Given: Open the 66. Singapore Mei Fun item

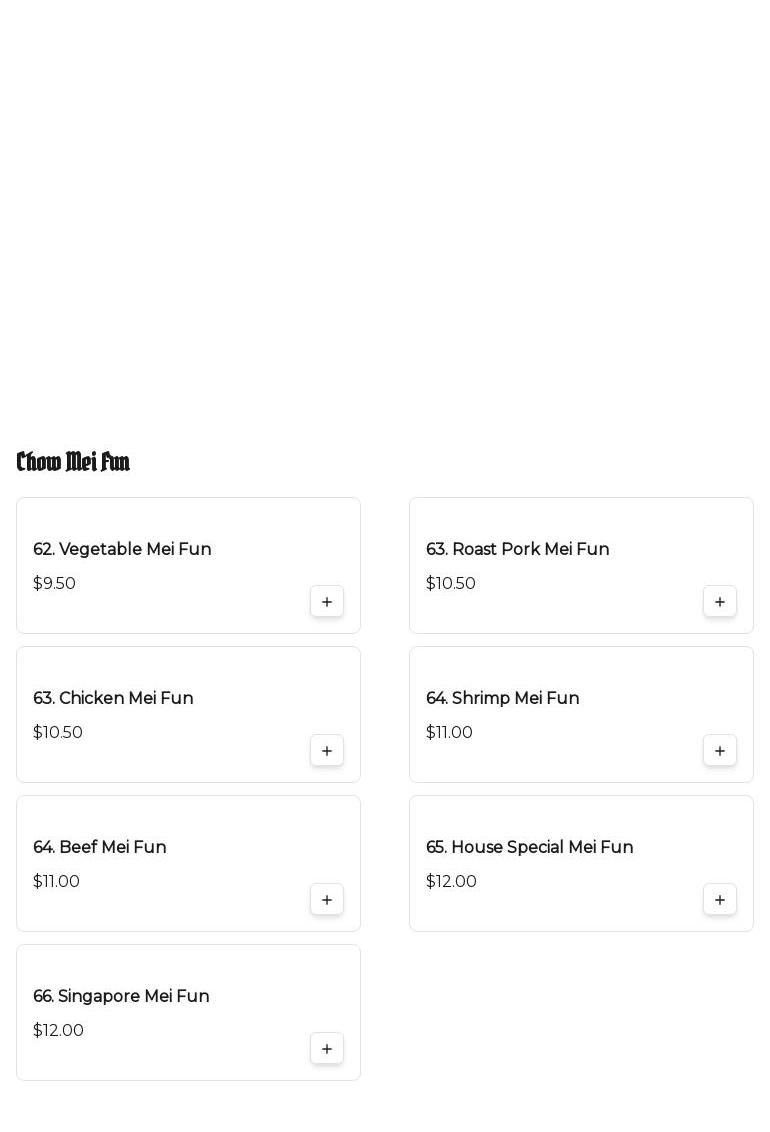Looking at the screenshot, I should [121, 996].
